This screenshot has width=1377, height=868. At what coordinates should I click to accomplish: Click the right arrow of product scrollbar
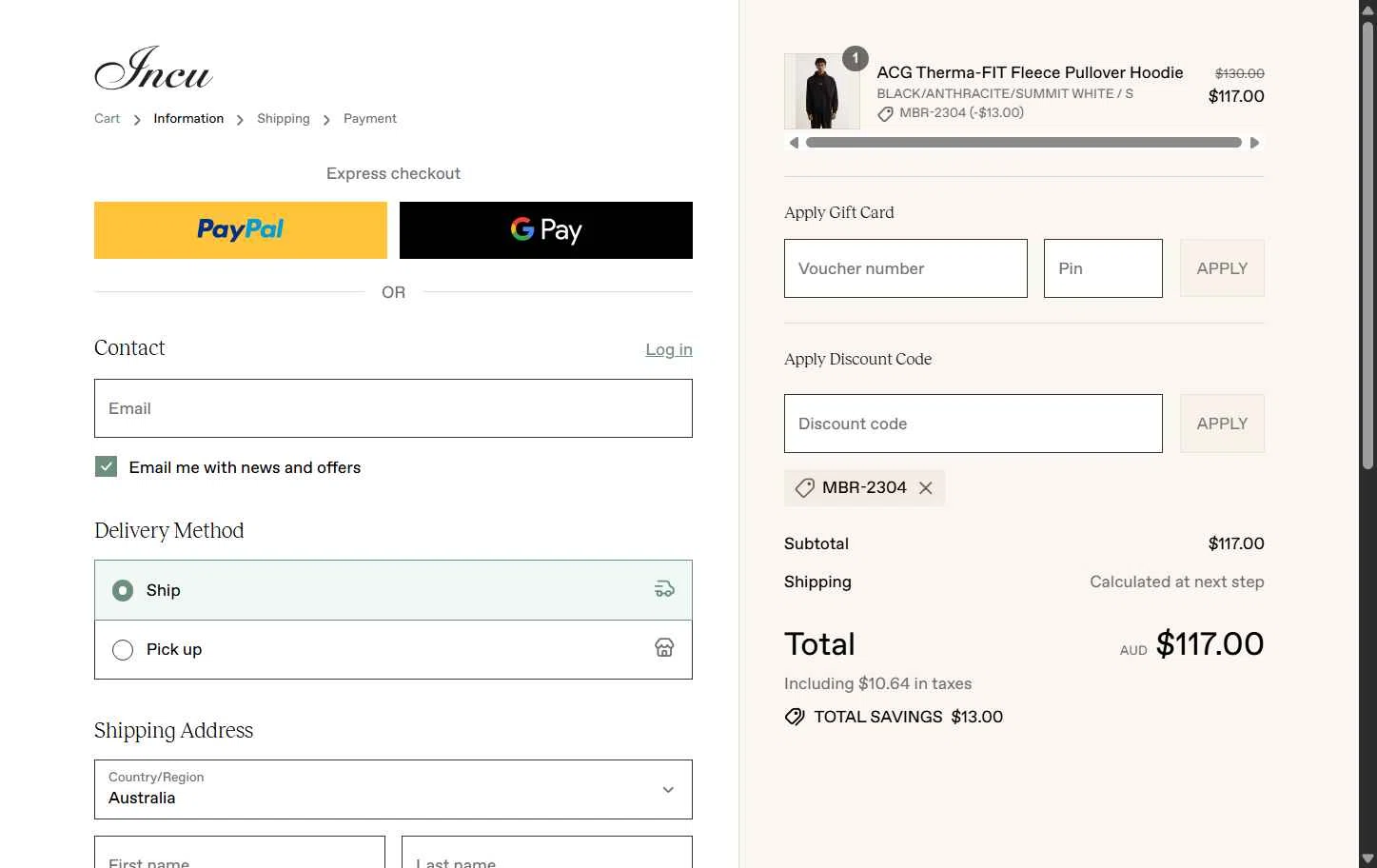pyautogui.click(x=1254, y=143)
